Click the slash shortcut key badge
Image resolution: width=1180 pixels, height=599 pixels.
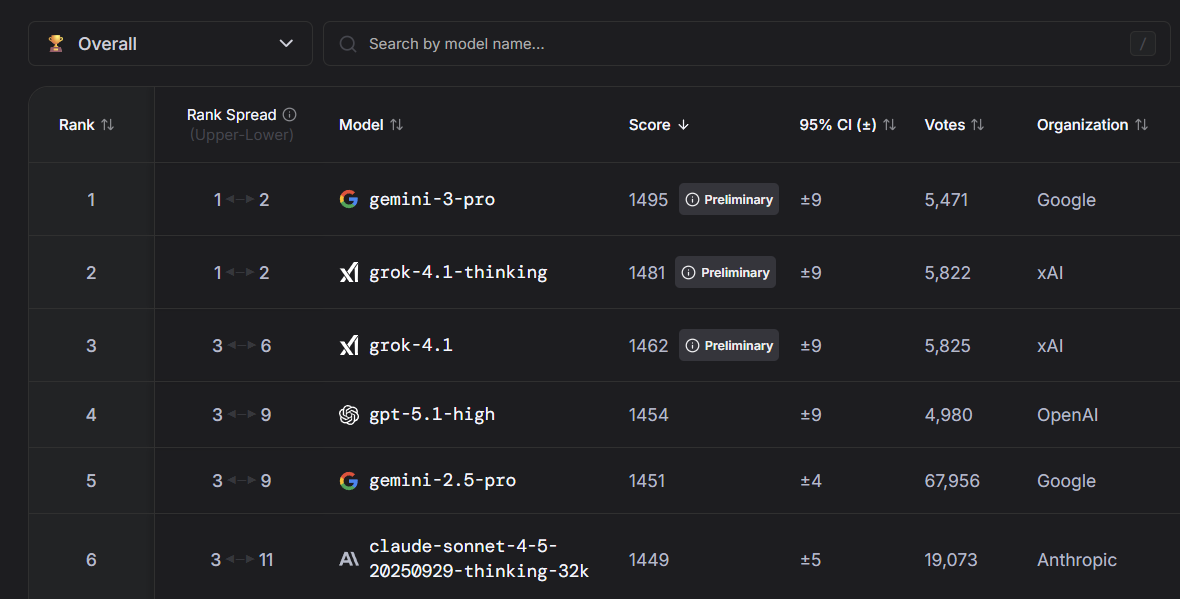tap(1142, 44)
